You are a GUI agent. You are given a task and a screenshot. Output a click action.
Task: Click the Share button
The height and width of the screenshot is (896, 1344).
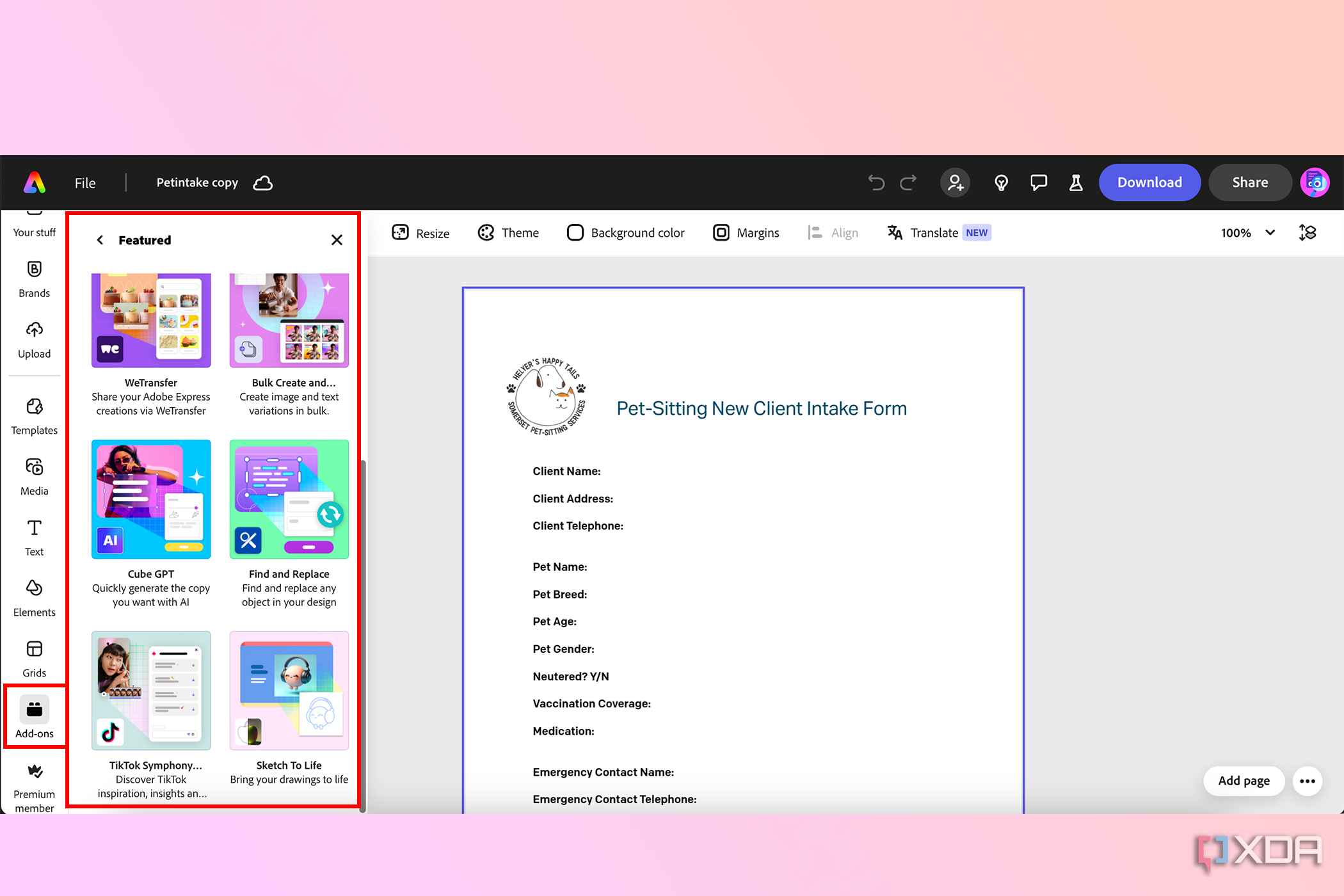[x=1250, y=182]
